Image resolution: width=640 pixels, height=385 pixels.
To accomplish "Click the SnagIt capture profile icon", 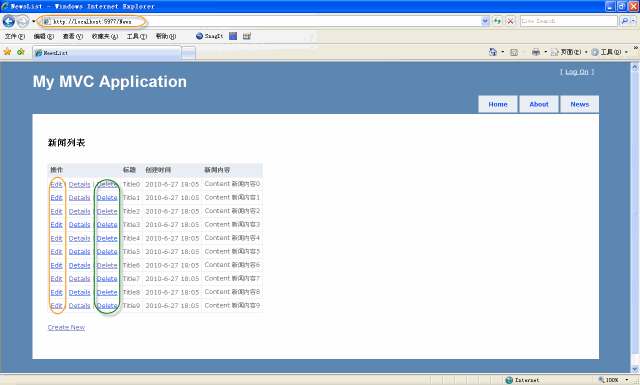I will (x=233, y=36).
